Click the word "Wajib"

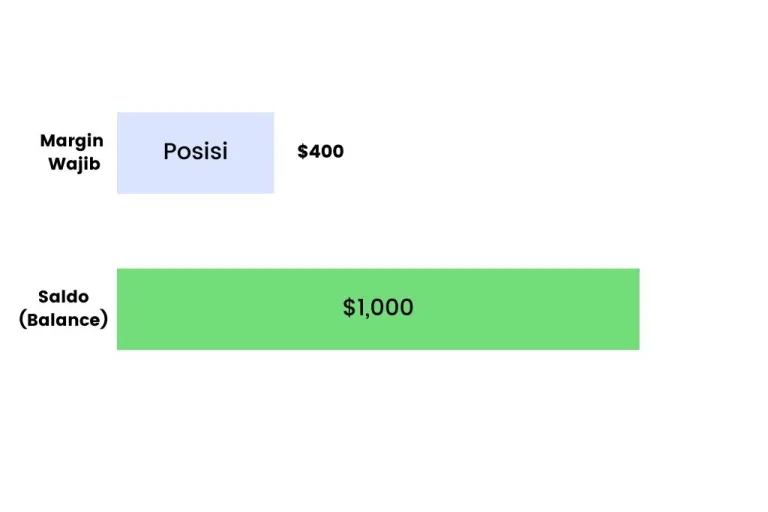[x=74, y=164]
